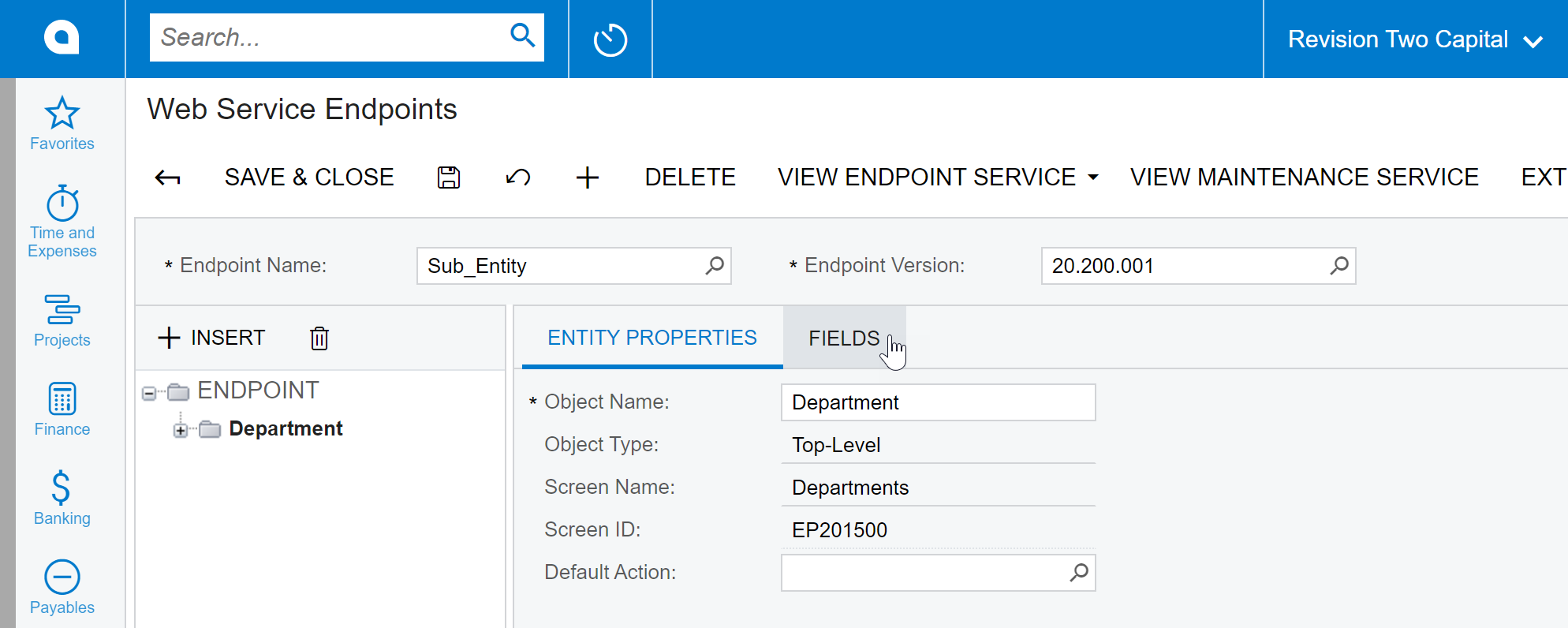Delete entity with the trash icon
The image size is (1568, 628).
319,338
